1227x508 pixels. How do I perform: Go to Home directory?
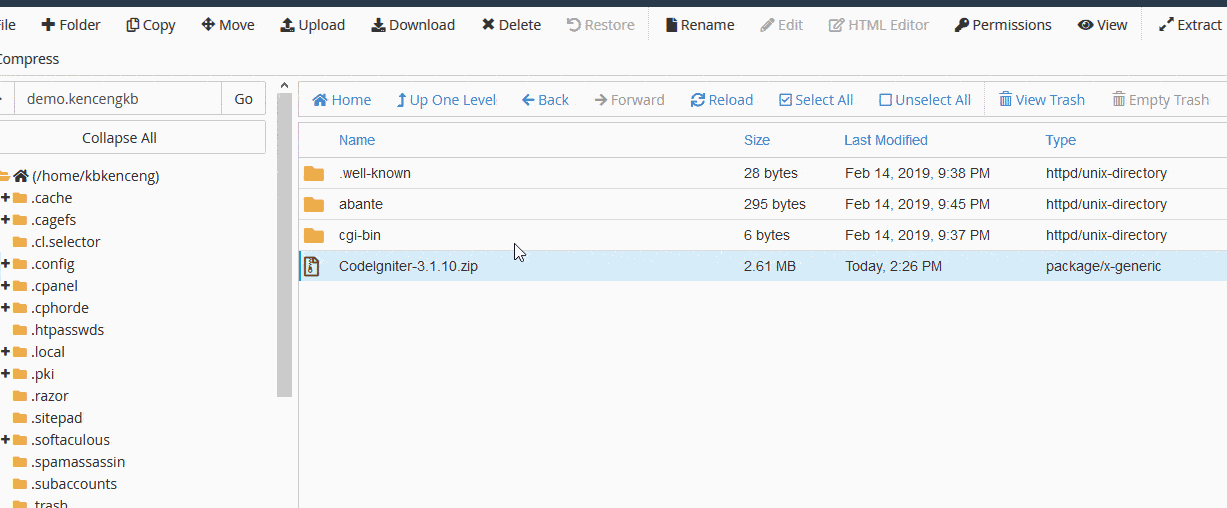coord(341,100)
